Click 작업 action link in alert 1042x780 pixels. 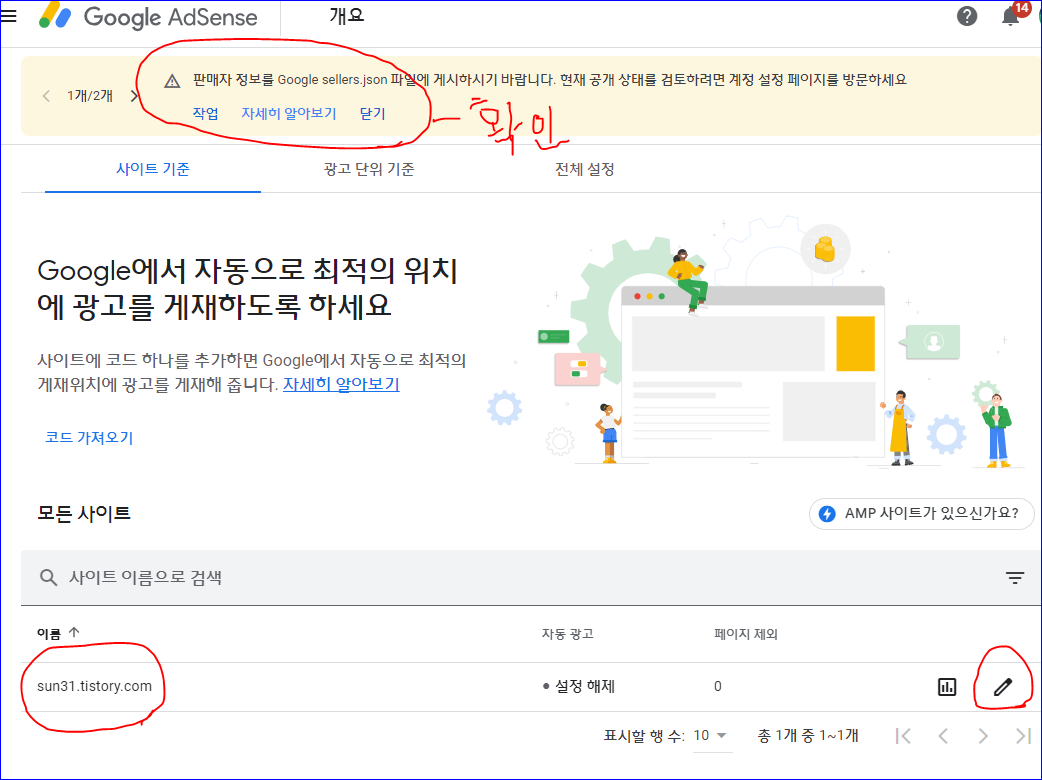pyautogui.click(x=205, y=114)
